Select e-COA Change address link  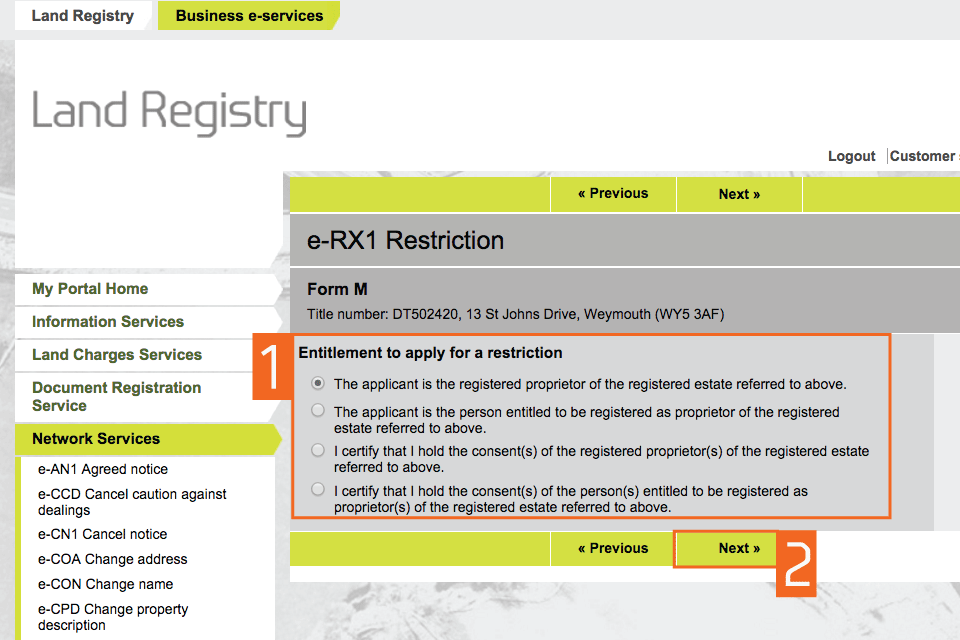pos(113,559)
